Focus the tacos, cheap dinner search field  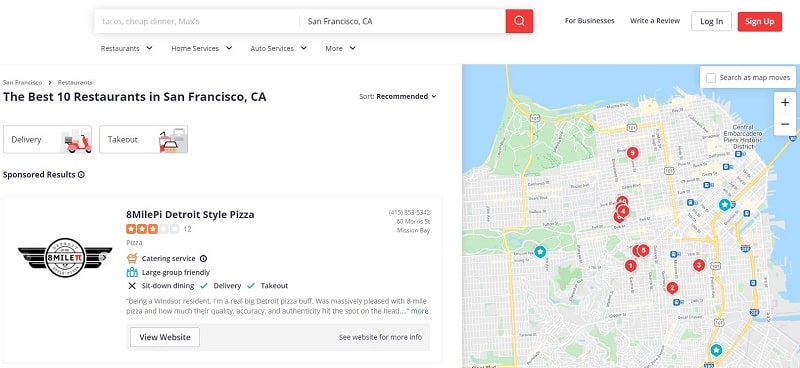coord(197,21)
